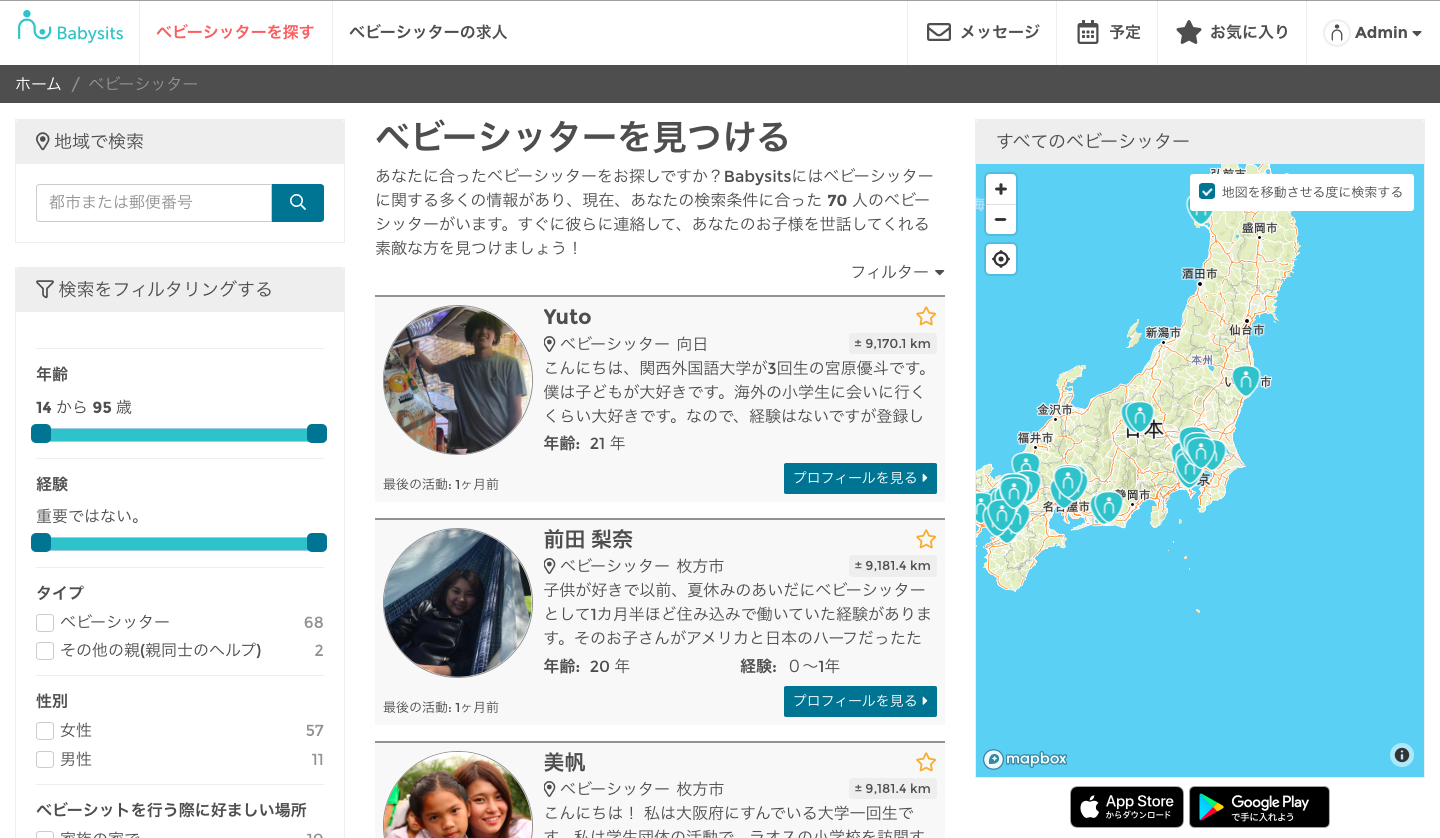
Task: Click the babysitter marker east of 名古屋市
Action: 1069,483
